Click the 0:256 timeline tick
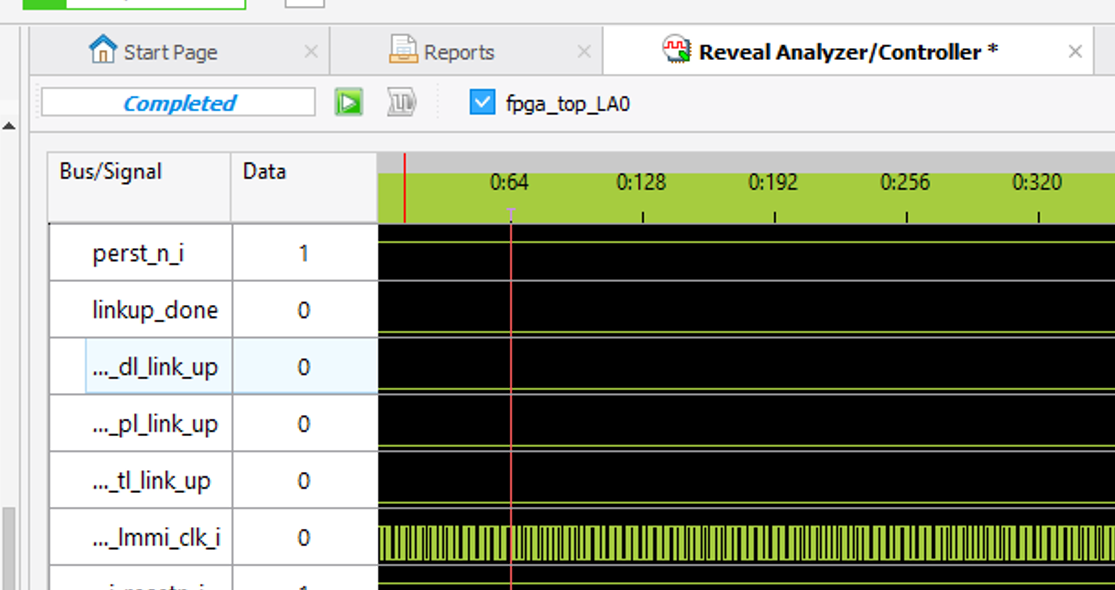 (906, 183)
